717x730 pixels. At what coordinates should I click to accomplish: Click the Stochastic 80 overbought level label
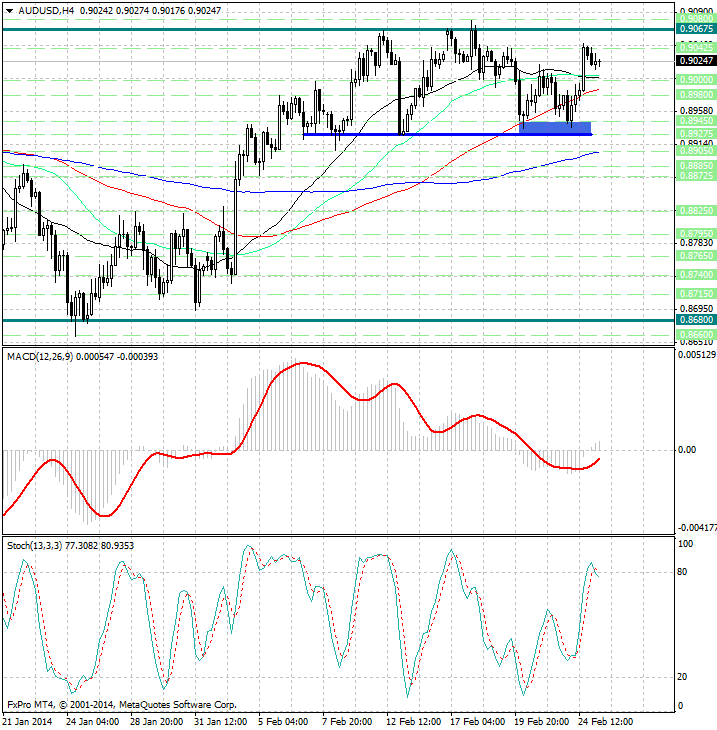click(682, 572)
